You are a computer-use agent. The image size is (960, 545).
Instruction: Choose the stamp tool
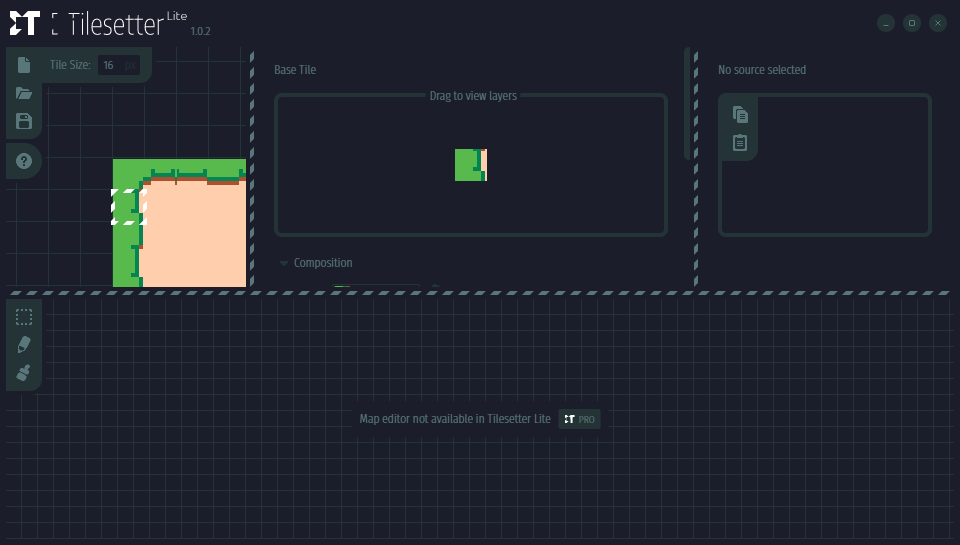click(x=24, y=373)
